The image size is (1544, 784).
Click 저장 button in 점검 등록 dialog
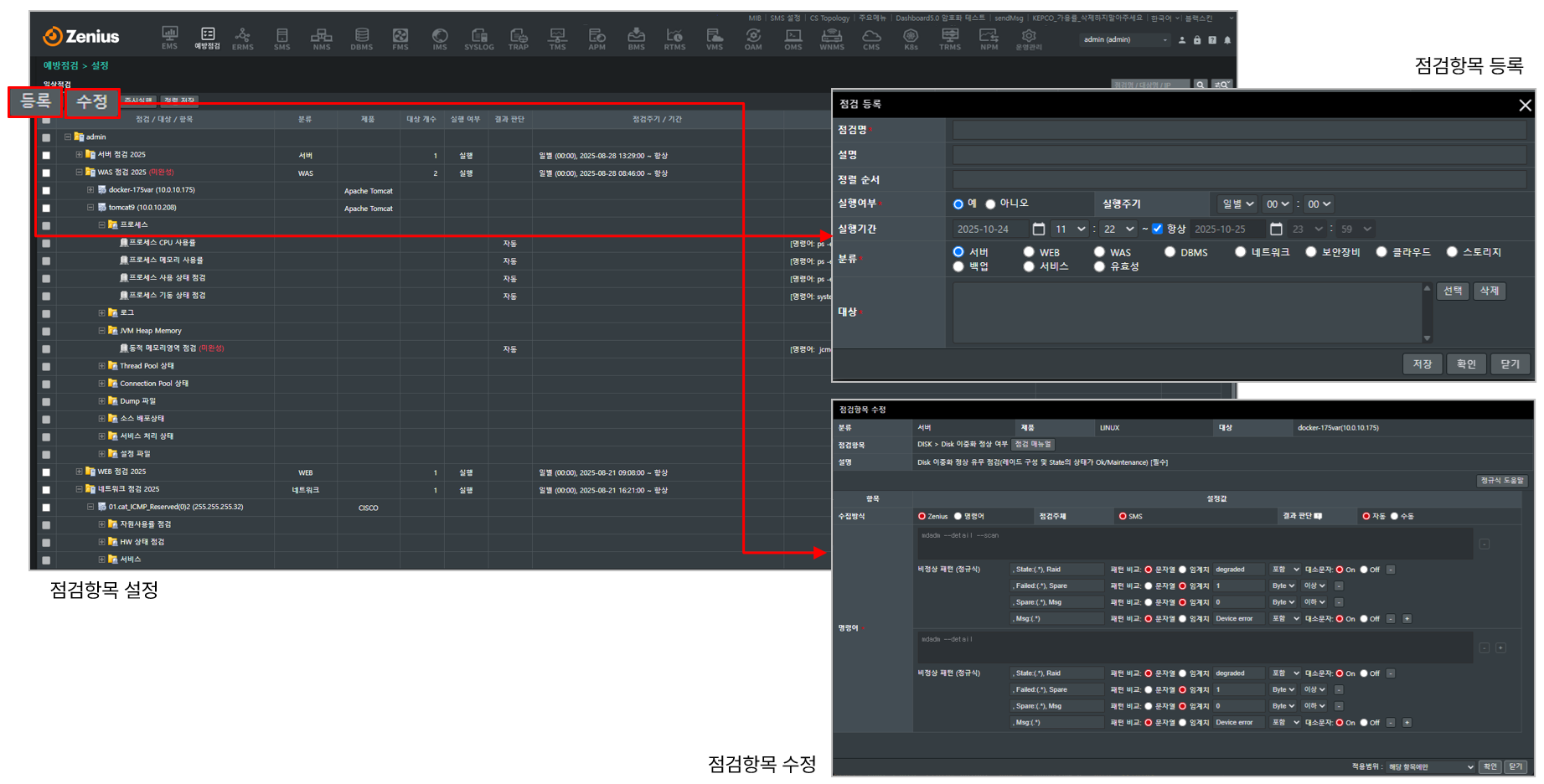click(1422, 364)
